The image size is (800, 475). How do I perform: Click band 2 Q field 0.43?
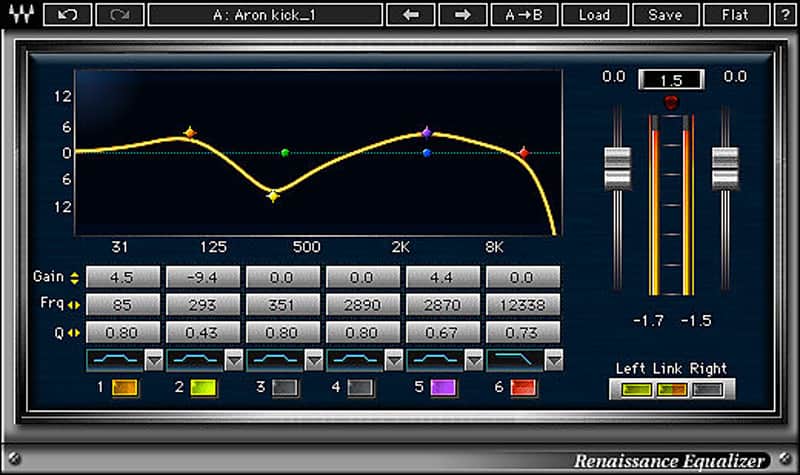tap(203, 333)
